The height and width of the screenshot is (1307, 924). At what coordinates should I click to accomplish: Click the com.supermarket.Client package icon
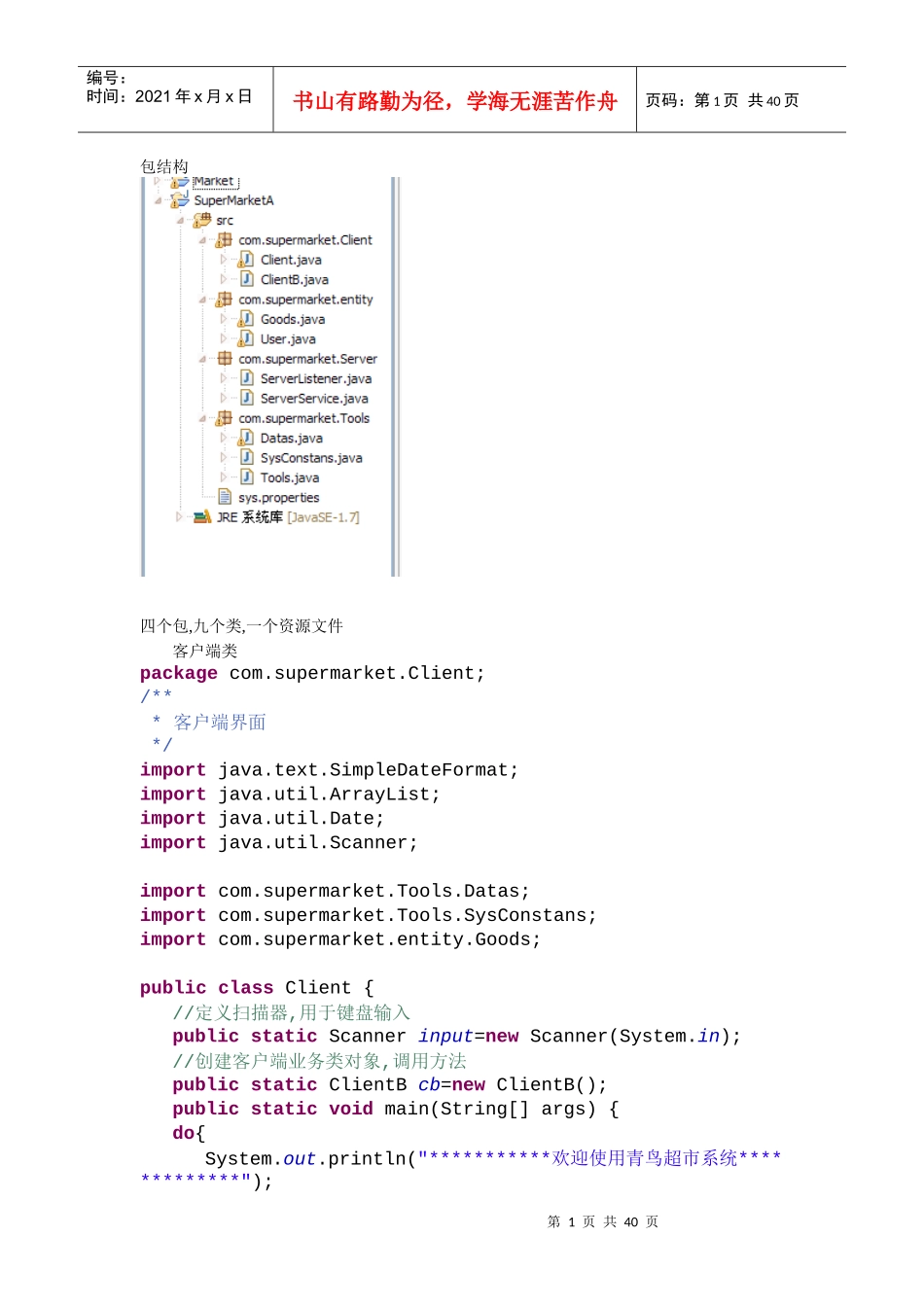coord(225,240)
